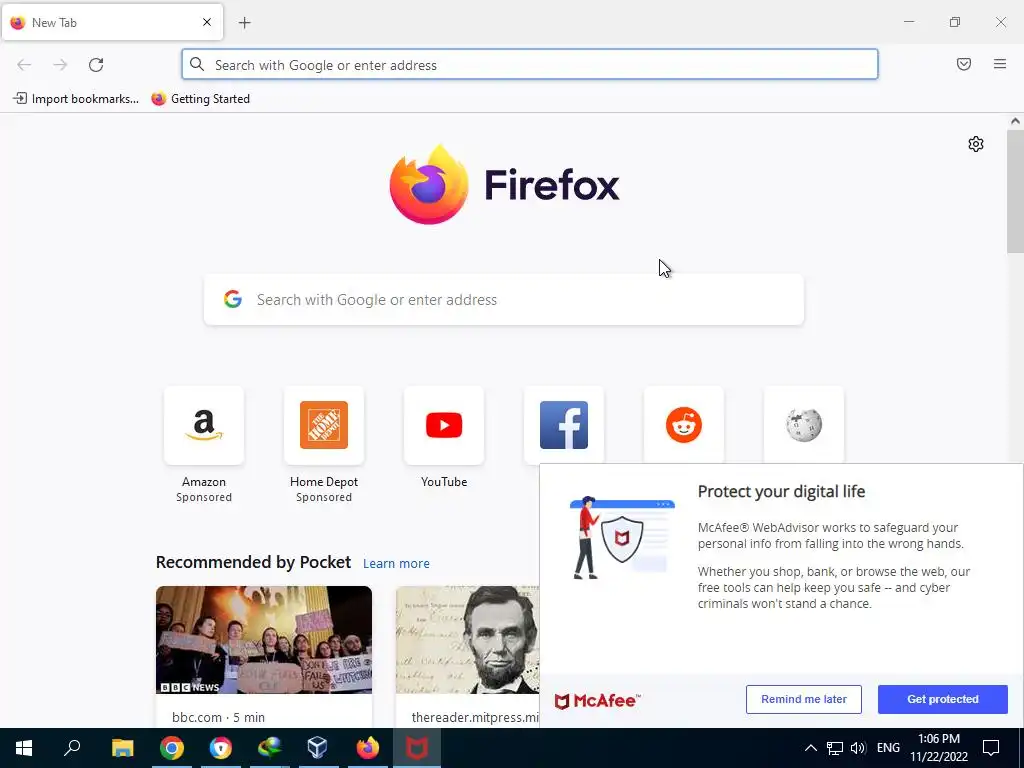Open new tab personalize gear icon
The image size is (1024, 768).
click(976, 144)
